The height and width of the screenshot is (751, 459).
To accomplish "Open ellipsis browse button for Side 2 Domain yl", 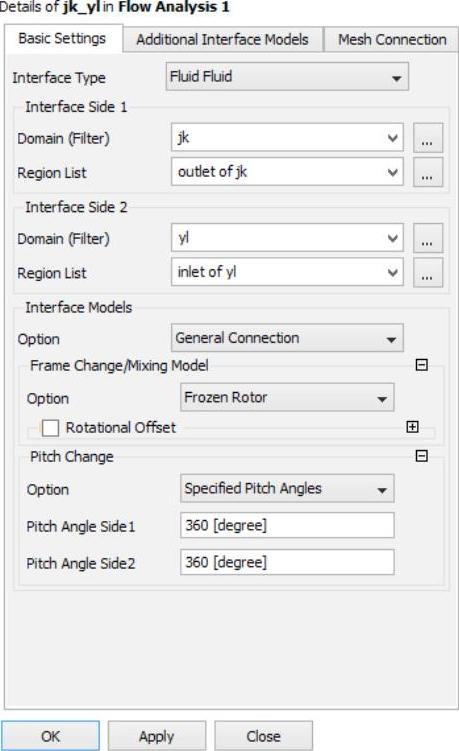I will click(428, 238).
